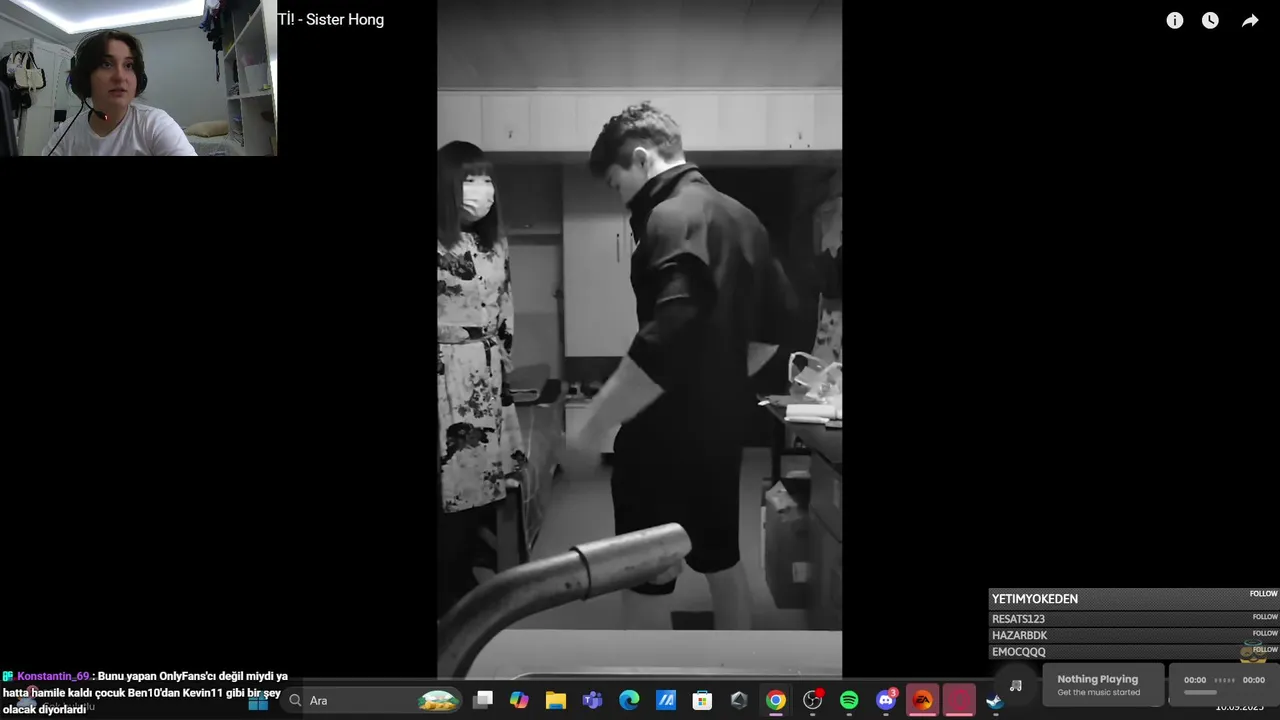Click the Nothing Playing music panel

1103,685
